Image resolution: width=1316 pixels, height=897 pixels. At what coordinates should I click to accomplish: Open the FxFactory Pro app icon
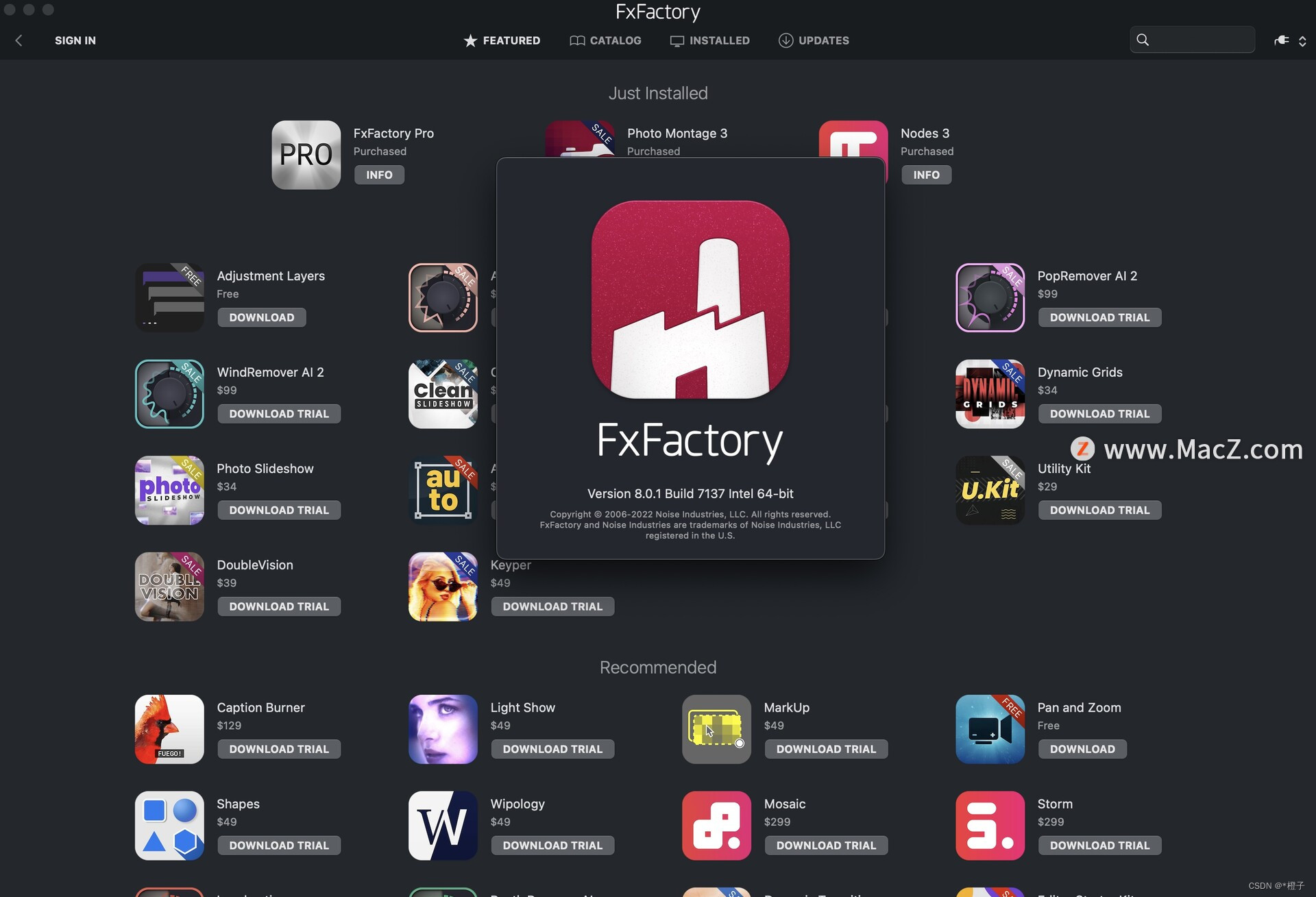coord(306,155)
